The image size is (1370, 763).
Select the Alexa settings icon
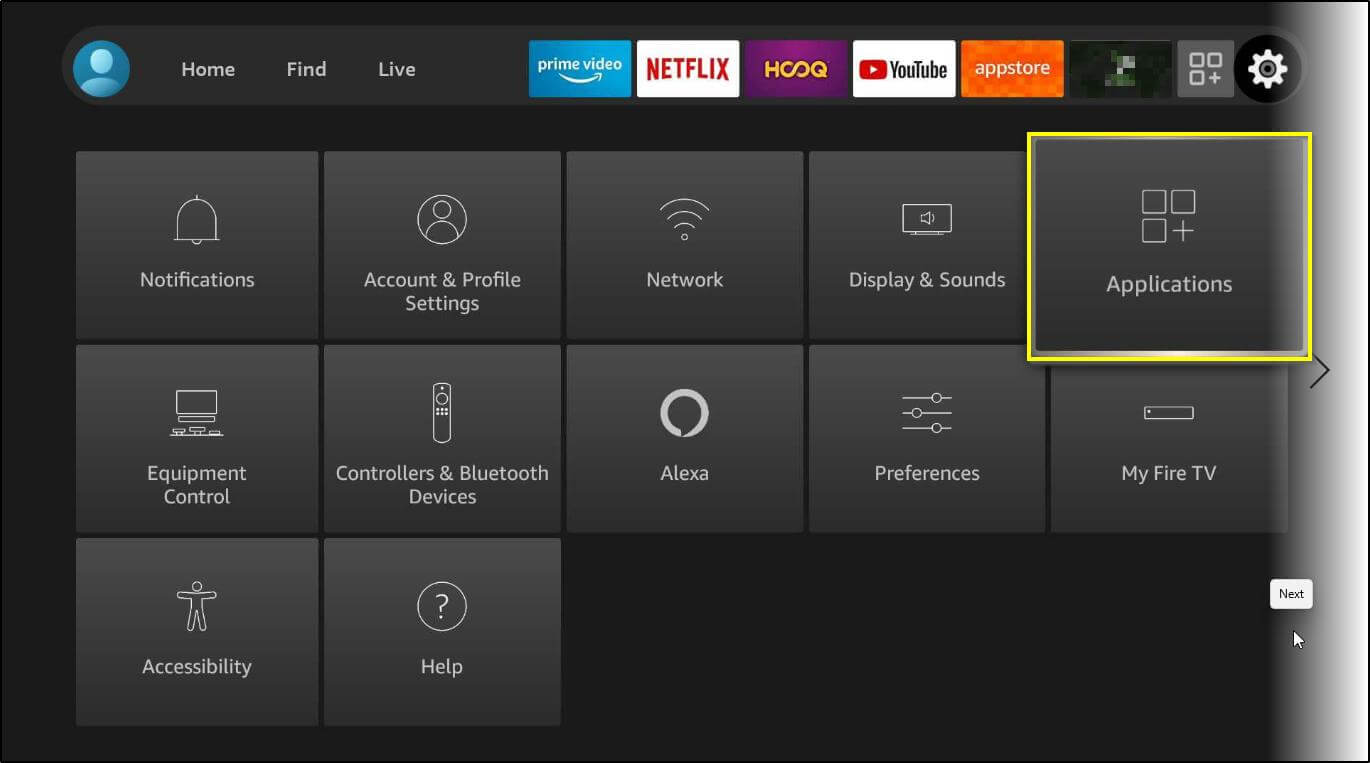pyautogui.click(x=684, y=437)
